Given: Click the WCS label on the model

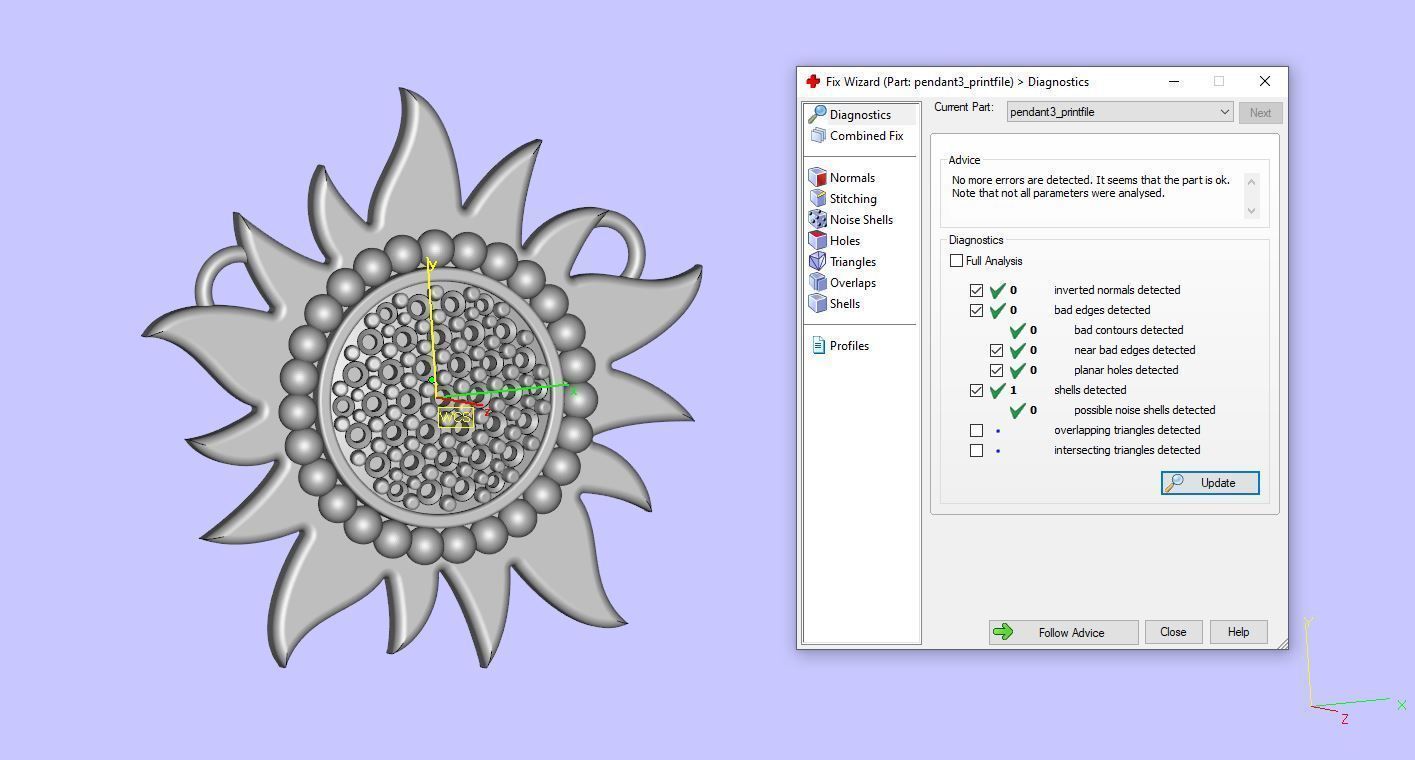Looking at the screenshot, I should (x=455, y=417).
